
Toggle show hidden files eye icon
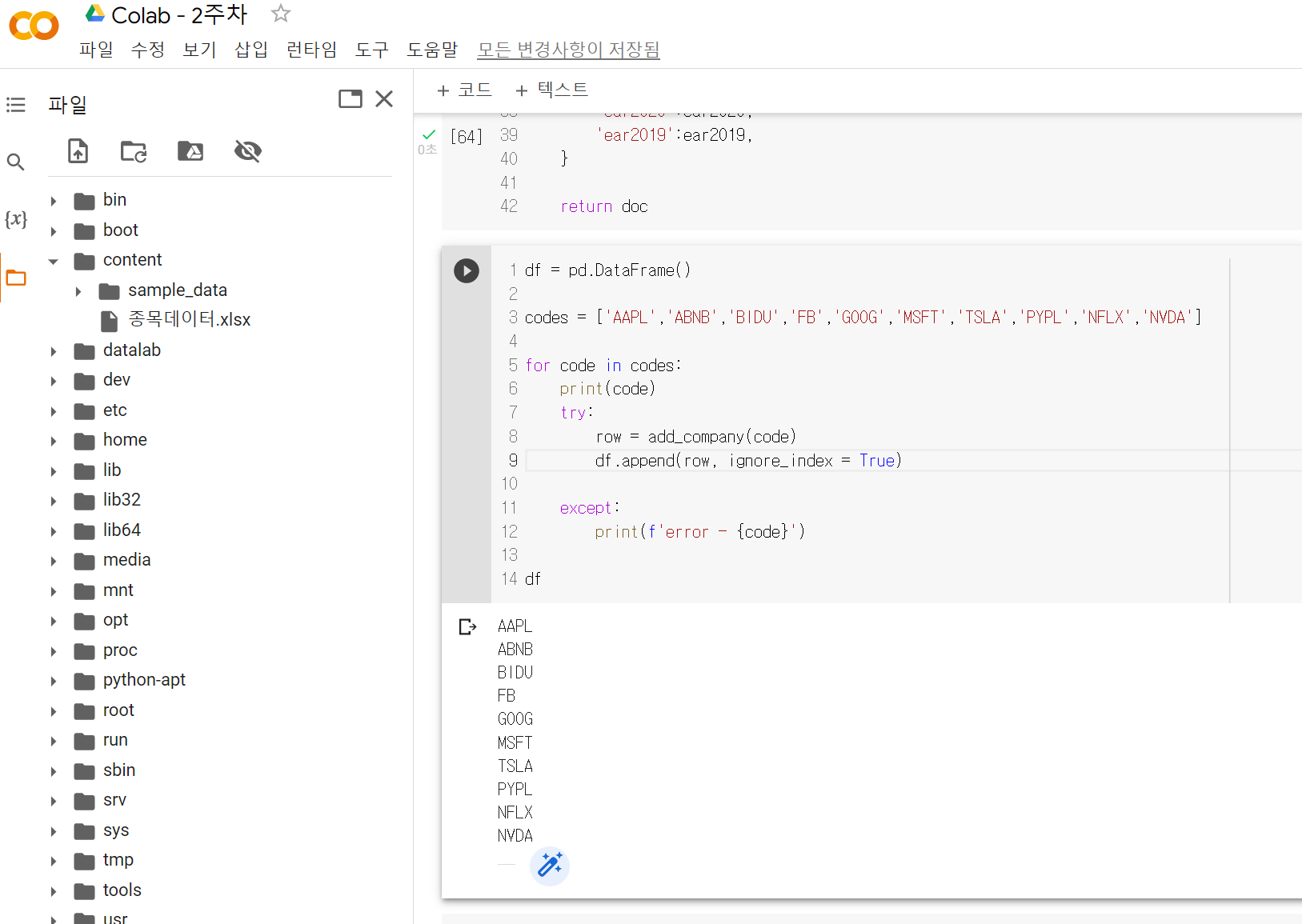click(248, 150)
